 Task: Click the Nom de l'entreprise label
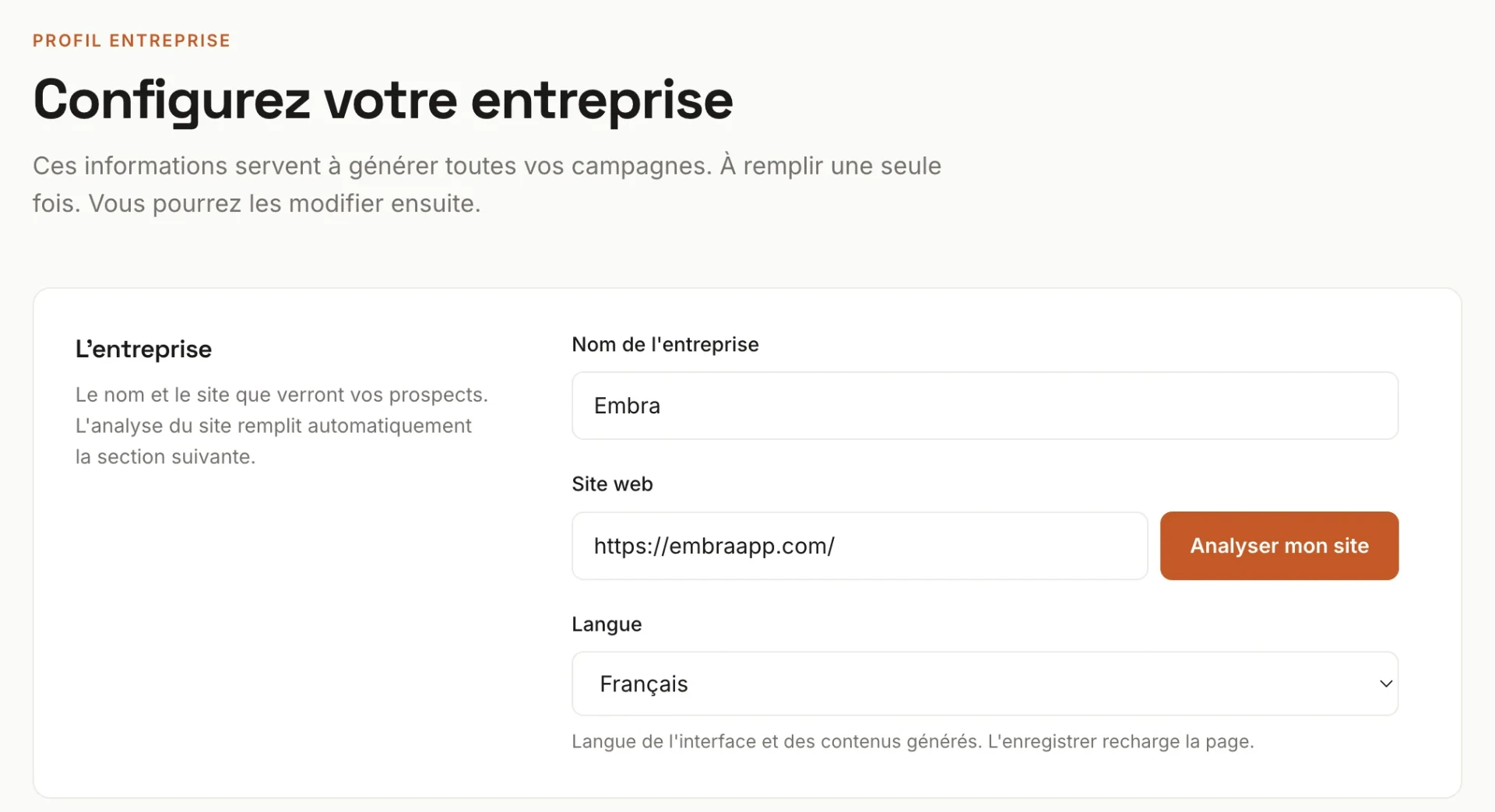click(665, 344)
